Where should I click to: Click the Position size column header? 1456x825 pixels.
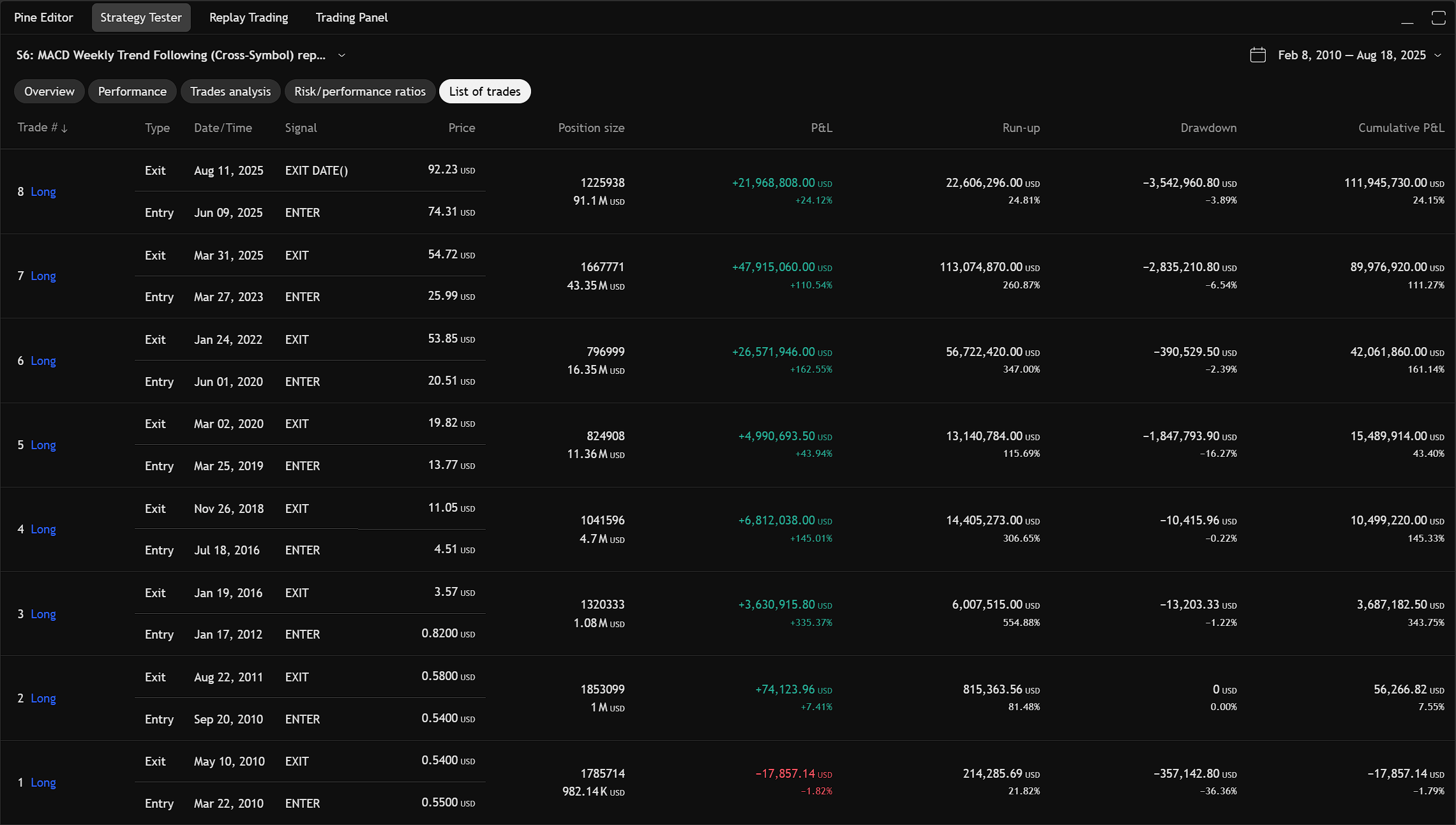click(x=591, y=128)
